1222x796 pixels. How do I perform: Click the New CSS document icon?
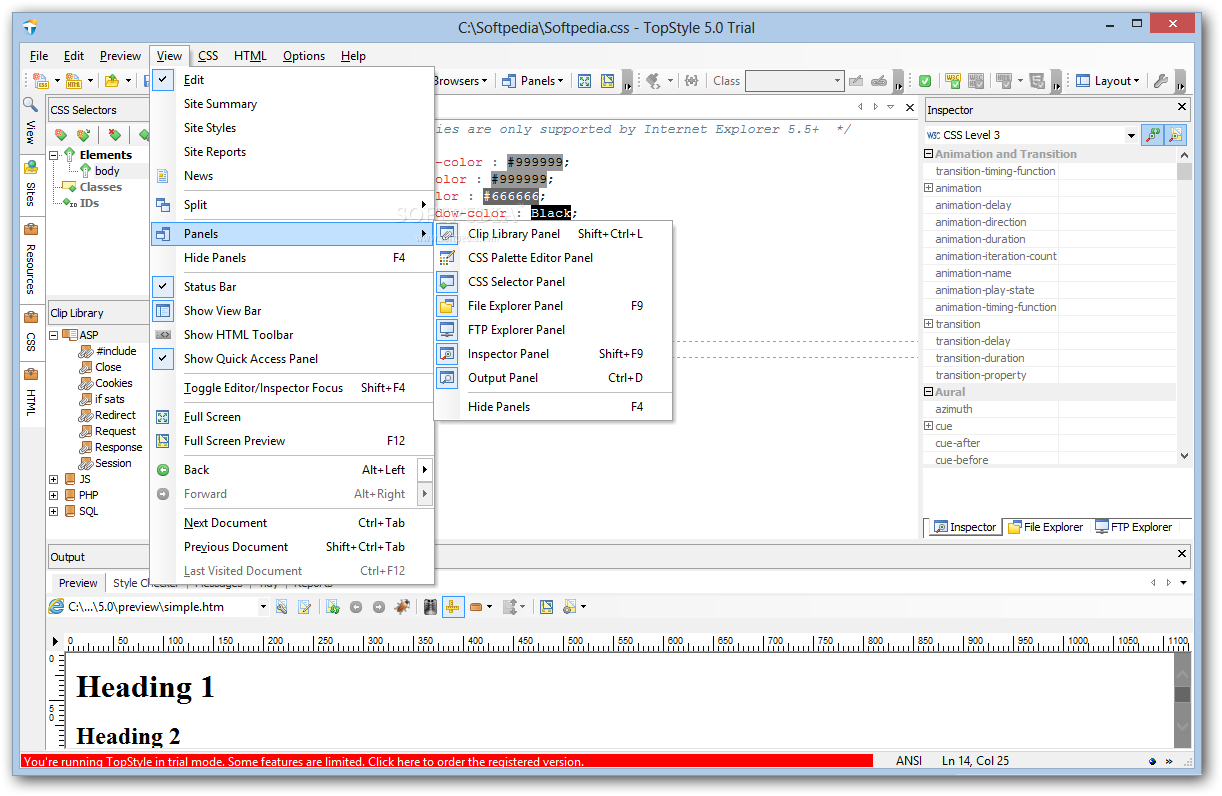(x=41, y=81)
